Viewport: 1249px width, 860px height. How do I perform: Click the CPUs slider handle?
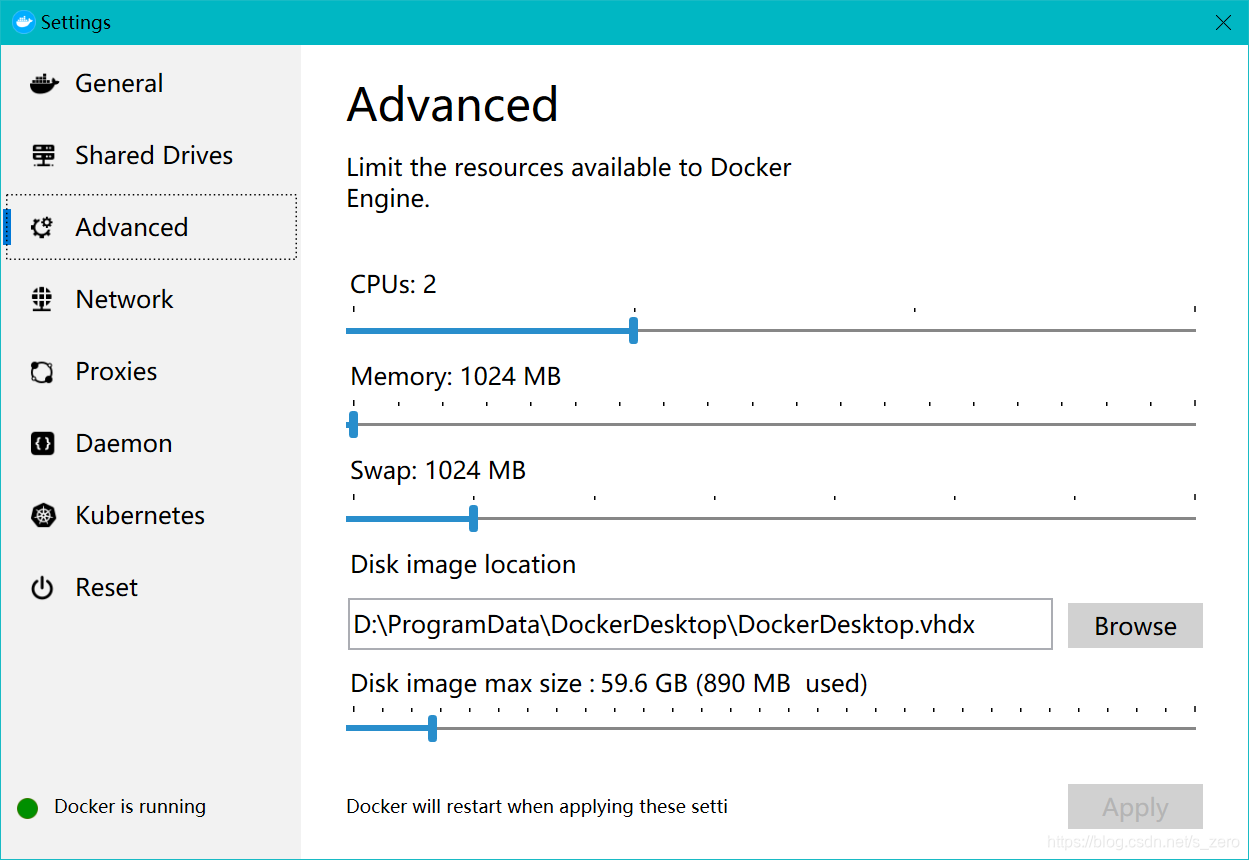tap(633, 330)
